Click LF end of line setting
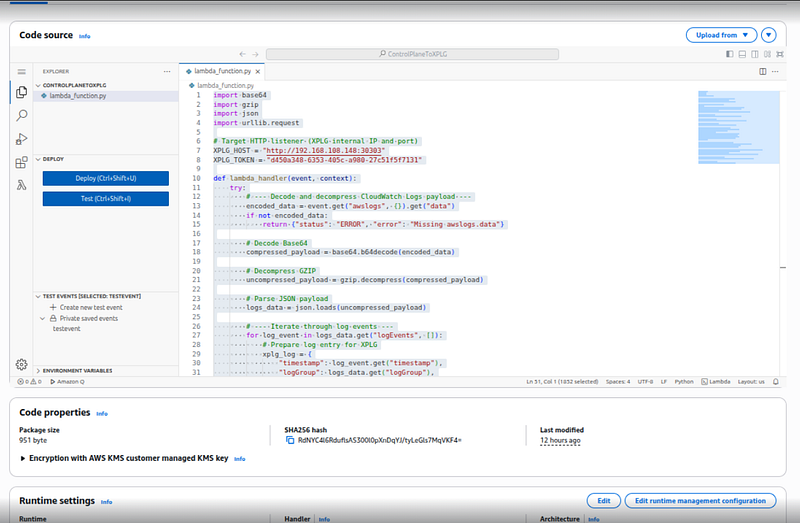 664,382
